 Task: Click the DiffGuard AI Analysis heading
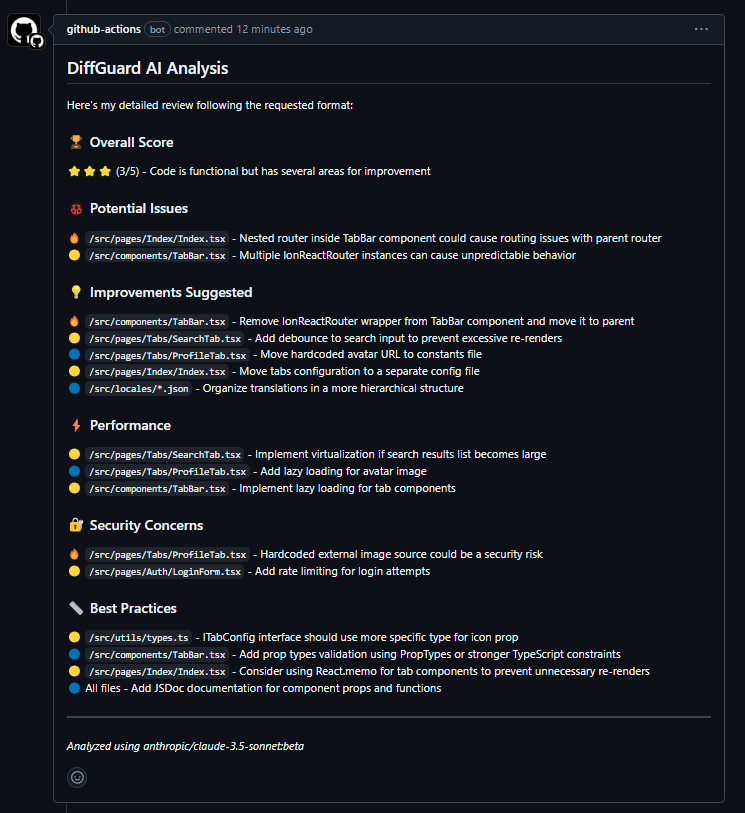tap(147, 68)
